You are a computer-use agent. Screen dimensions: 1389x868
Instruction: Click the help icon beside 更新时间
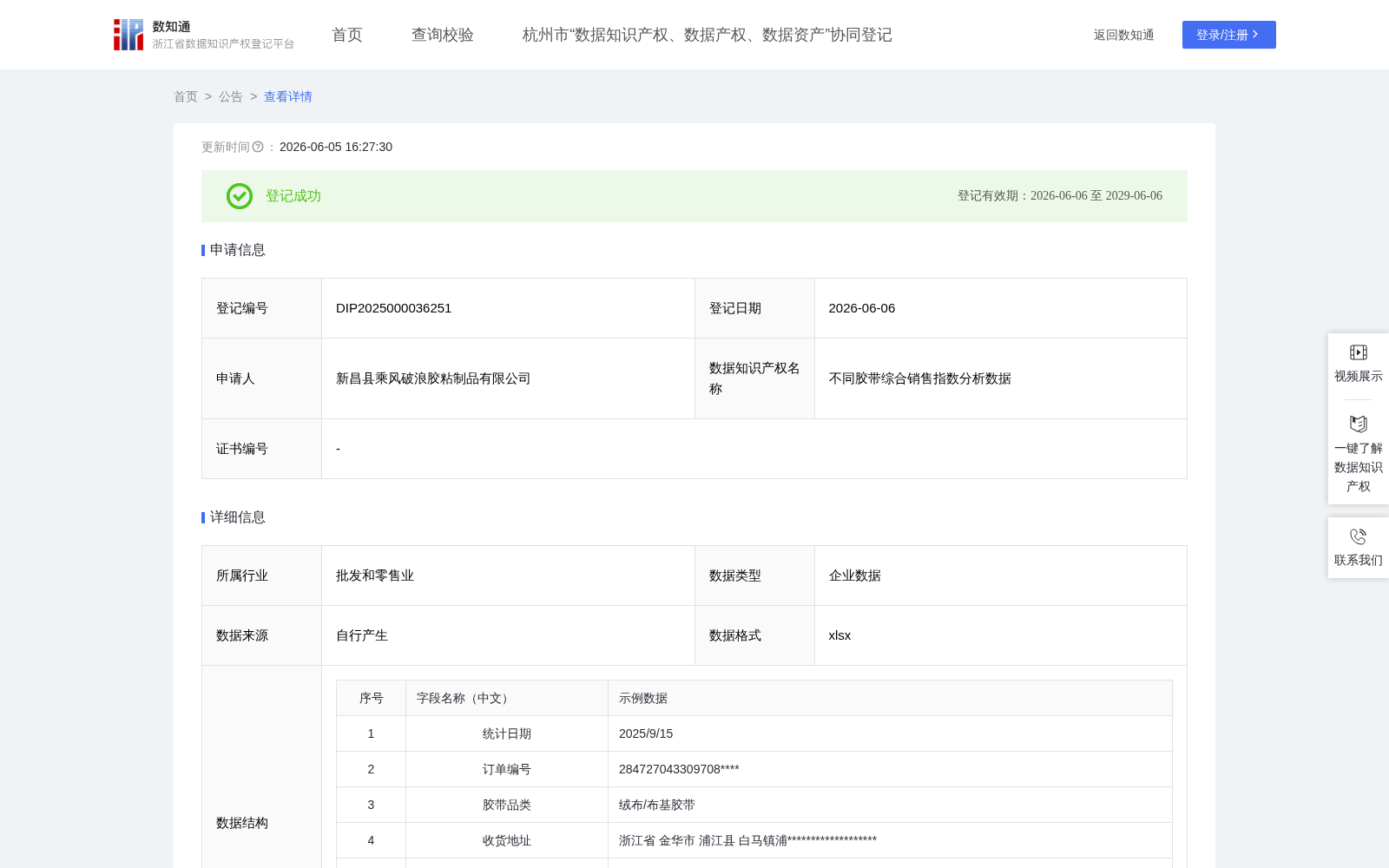coord(258,147)
